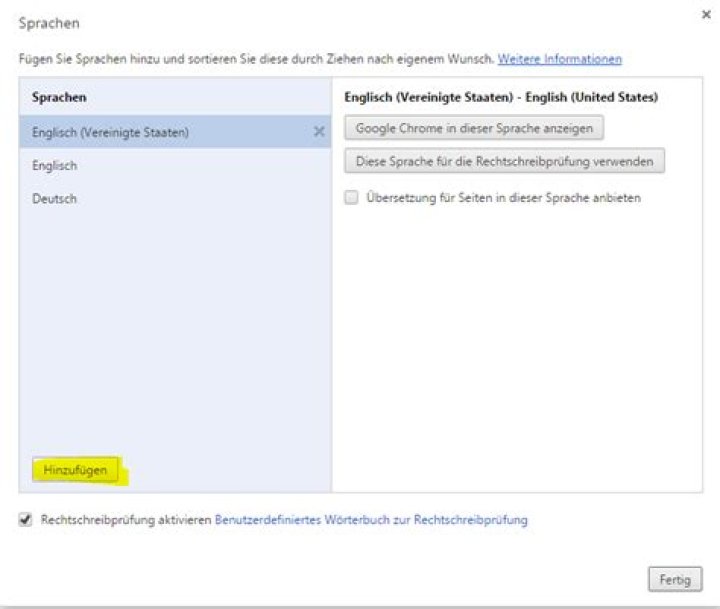Remove Englisch (Vereinigte Staaten) with its X icon
Viewport: 720px width, 609px height.
319,132
